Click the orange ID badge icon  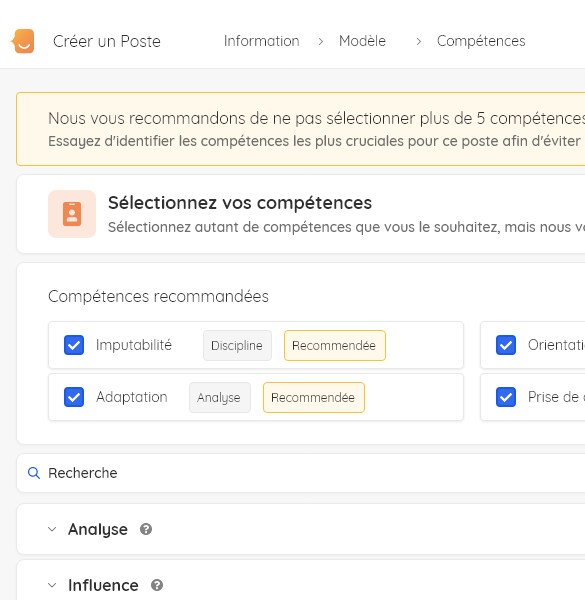pyautogui.click(x=72, y=214)
